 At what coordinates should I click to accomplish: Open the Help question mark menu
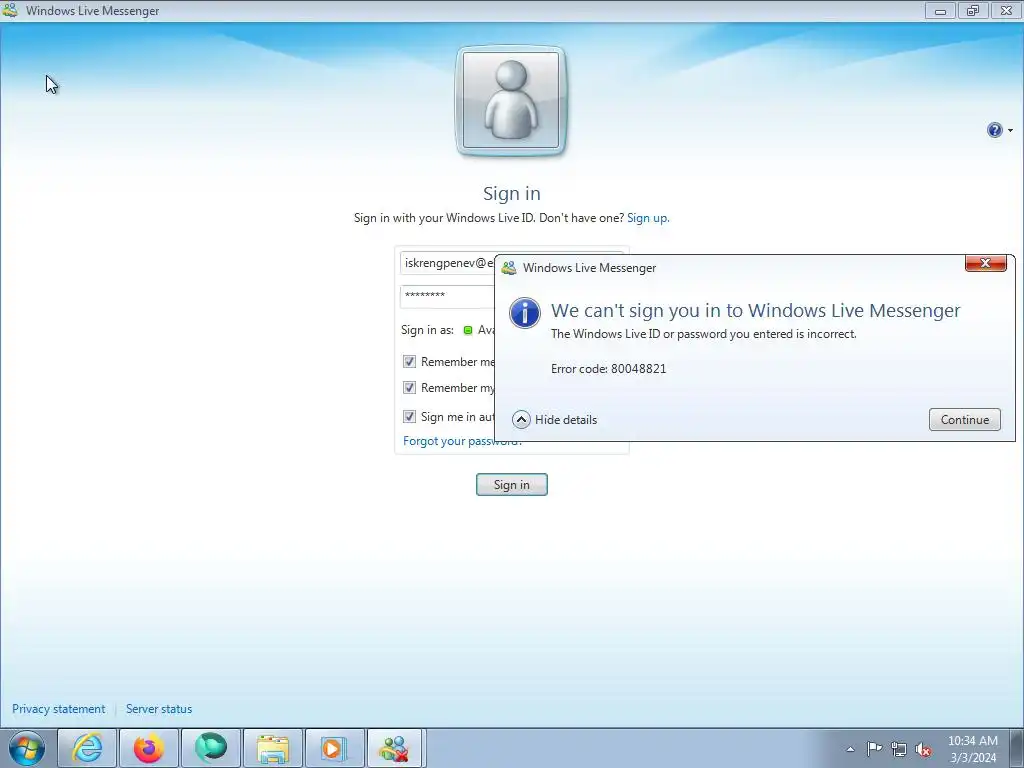[x=999, y=130]
